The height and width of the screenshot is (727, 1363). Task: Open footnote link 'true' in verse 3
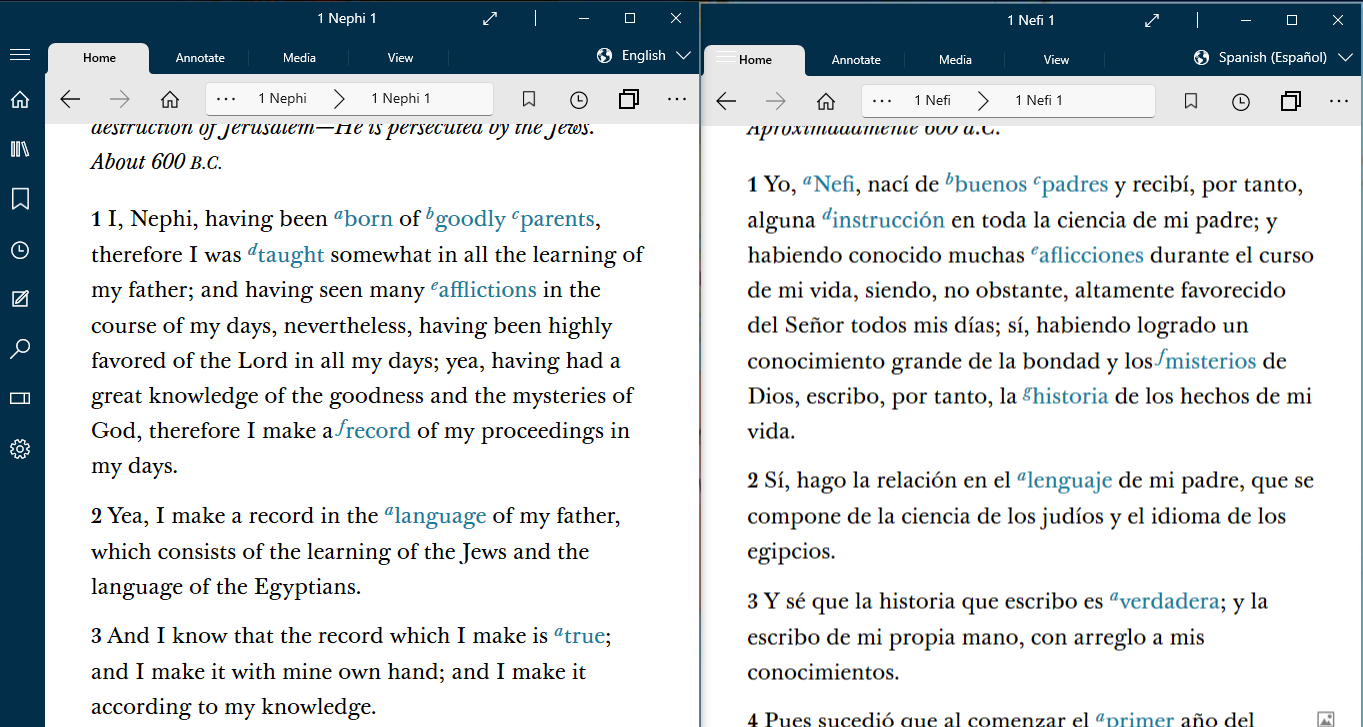coord(579,635)
